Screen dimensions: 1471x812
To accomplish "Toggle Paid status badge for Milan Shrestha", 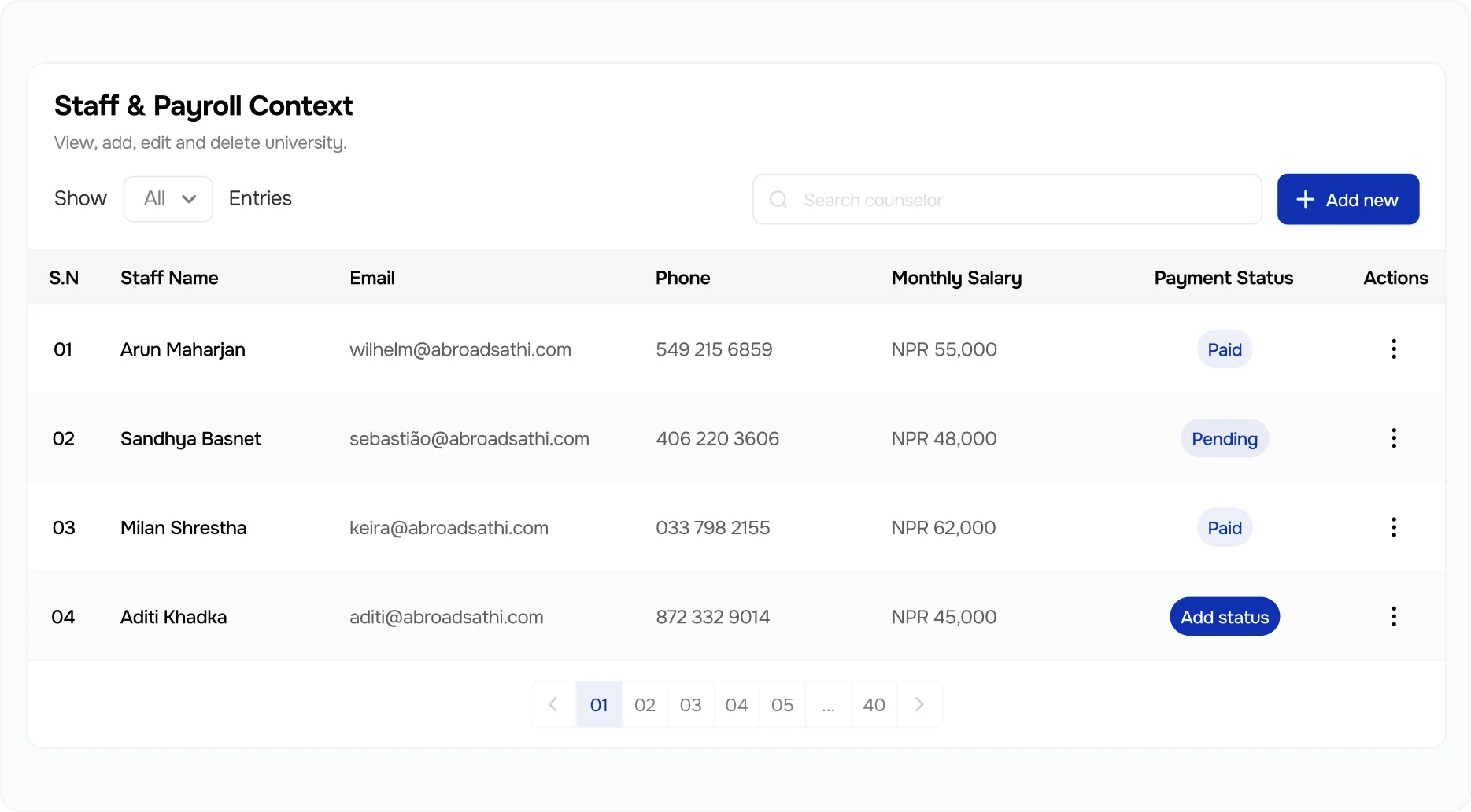I will click(1224, 527).
